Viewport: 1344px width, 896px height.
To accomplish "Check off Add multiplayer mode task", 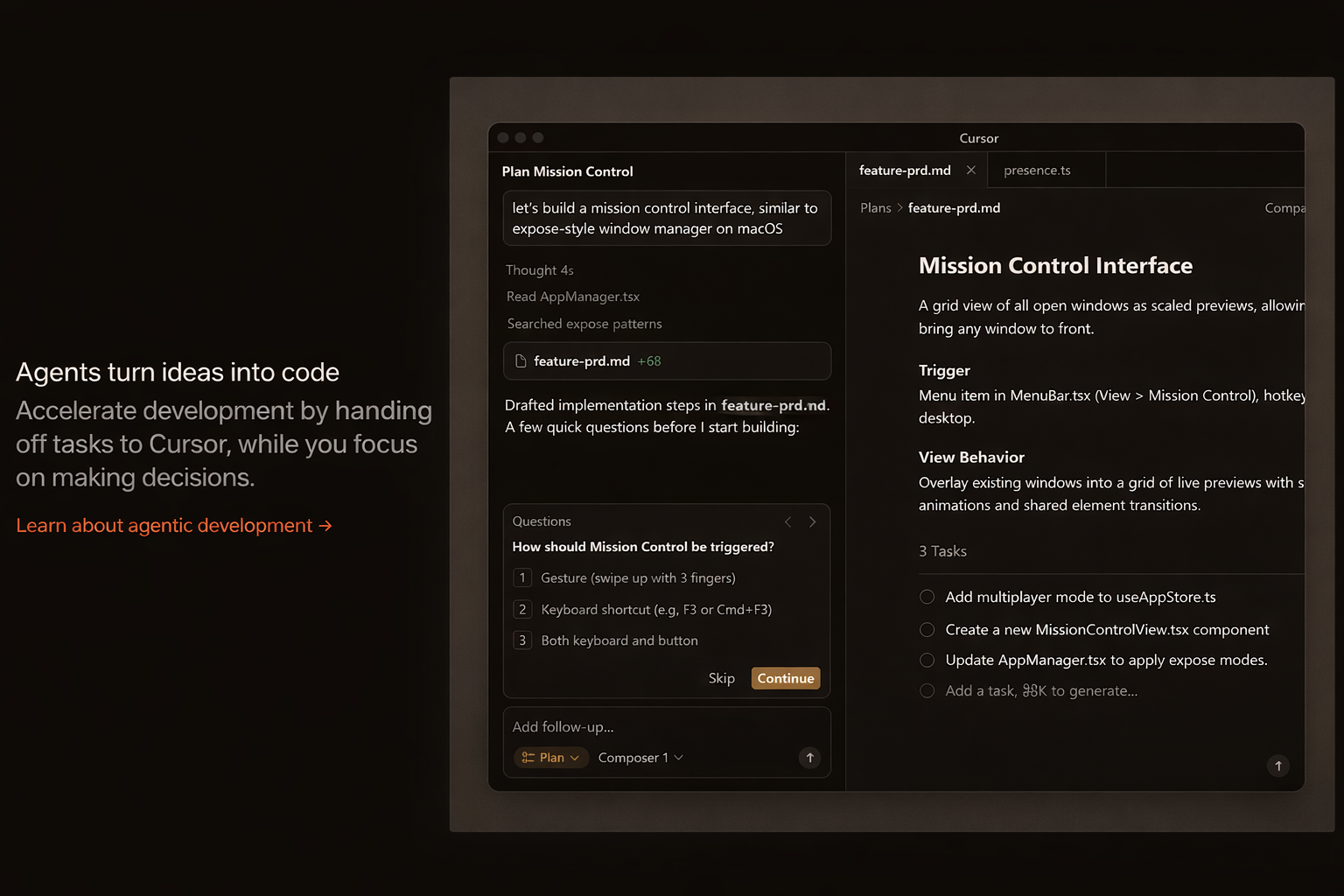I will (x=927, y=597).
